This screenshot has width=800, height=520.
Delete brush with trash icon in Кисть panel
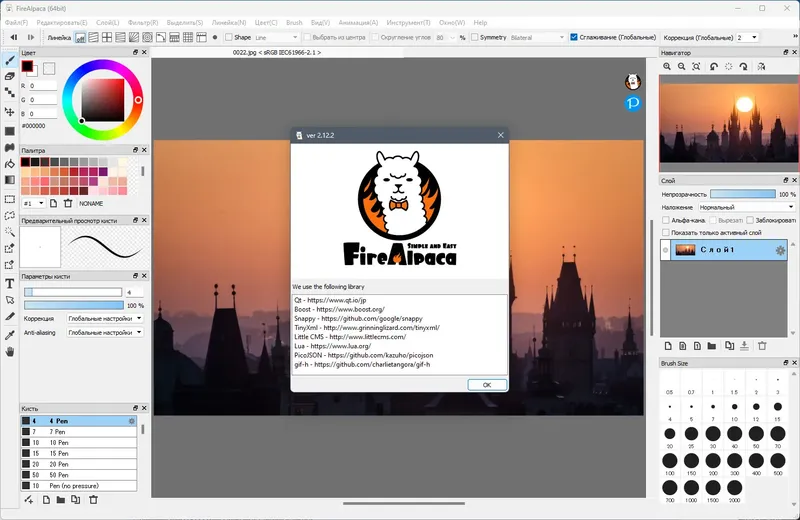[93, 500]
